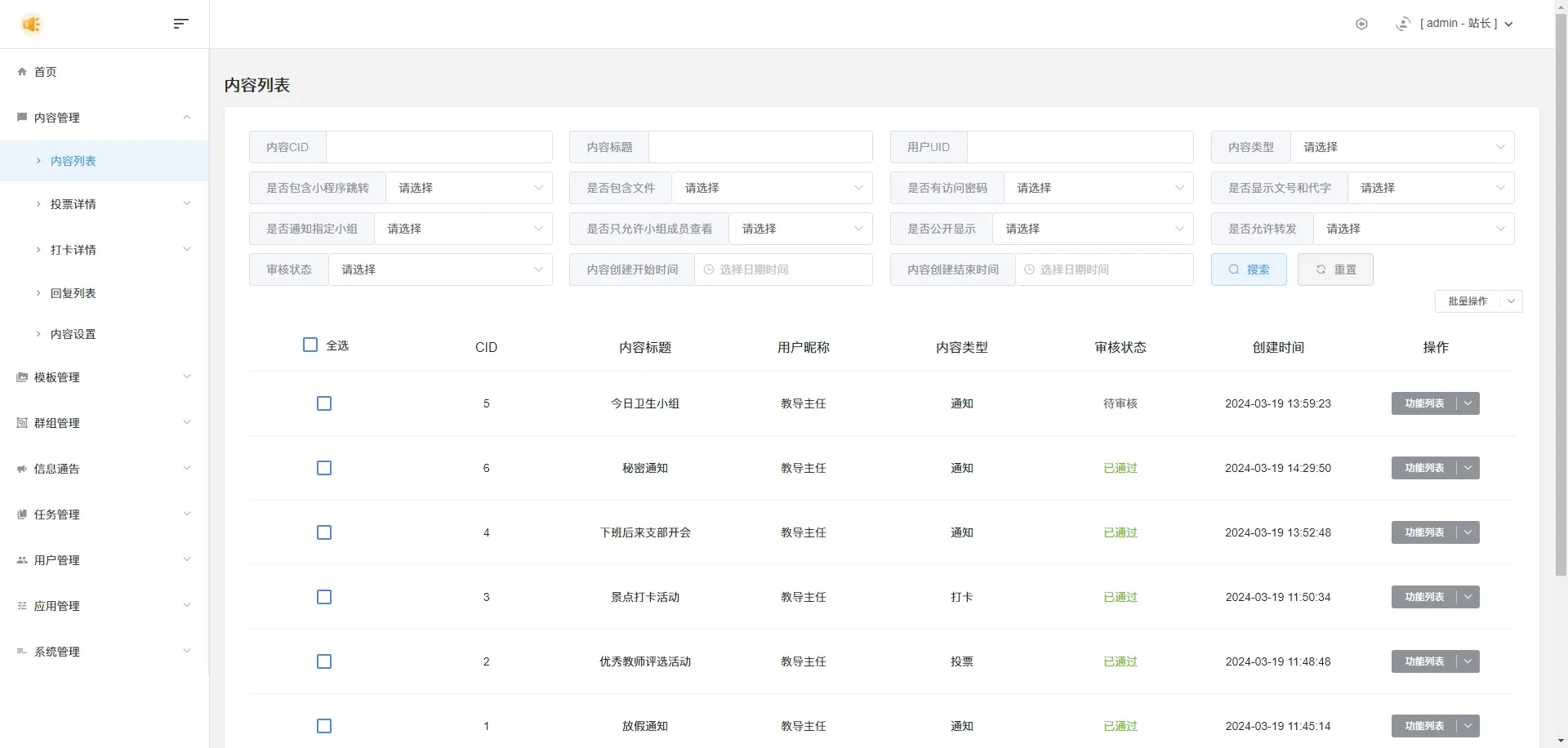The image size is (1568, 748).
Task: Click the home icon next to 首页
Action: (22, 72)
